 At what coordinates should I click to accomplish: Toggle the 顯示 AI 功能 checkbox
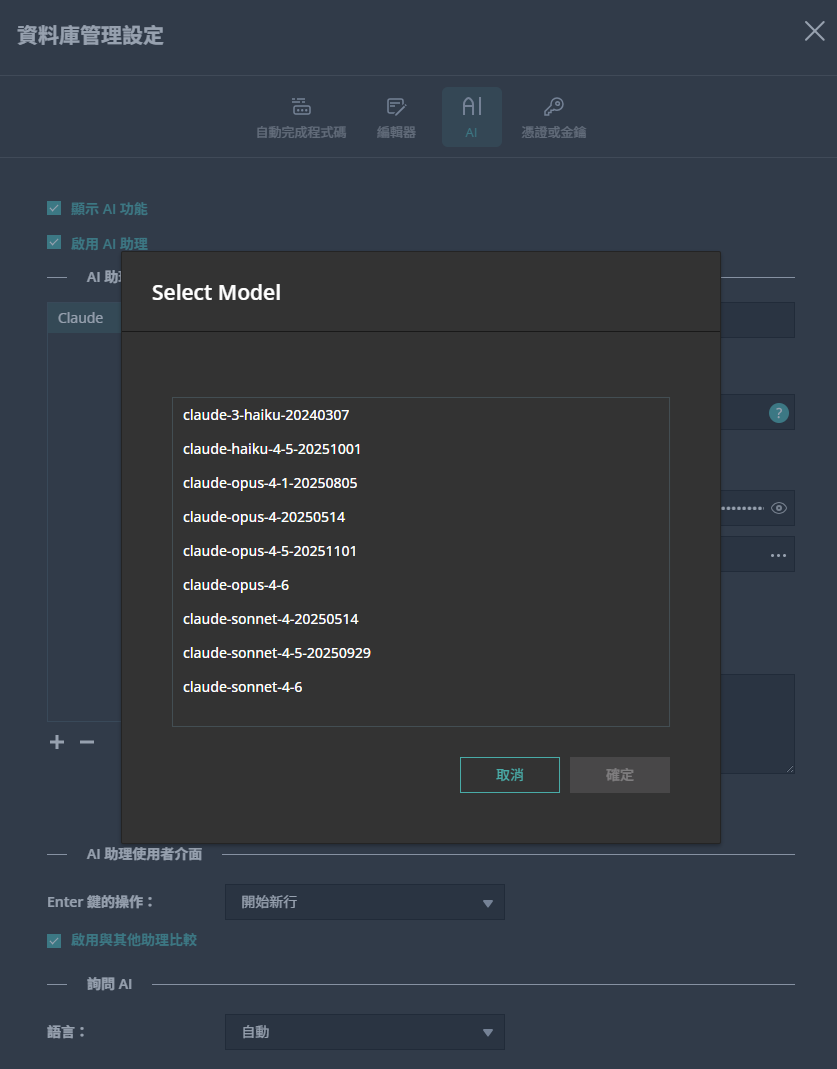point(54,208)
